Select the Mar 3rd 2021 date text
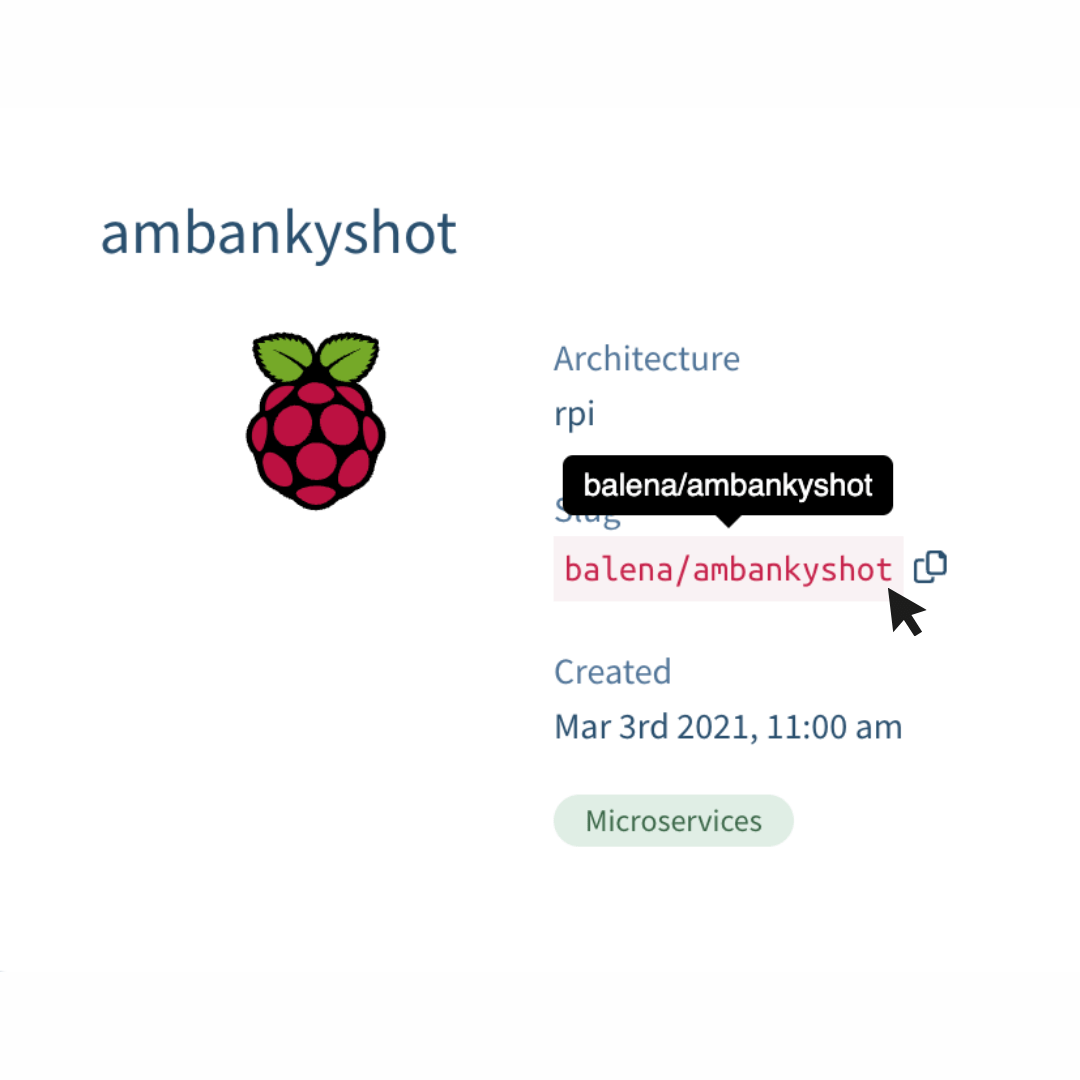This screenshot has height=1080, width=1080. (651, 727)
